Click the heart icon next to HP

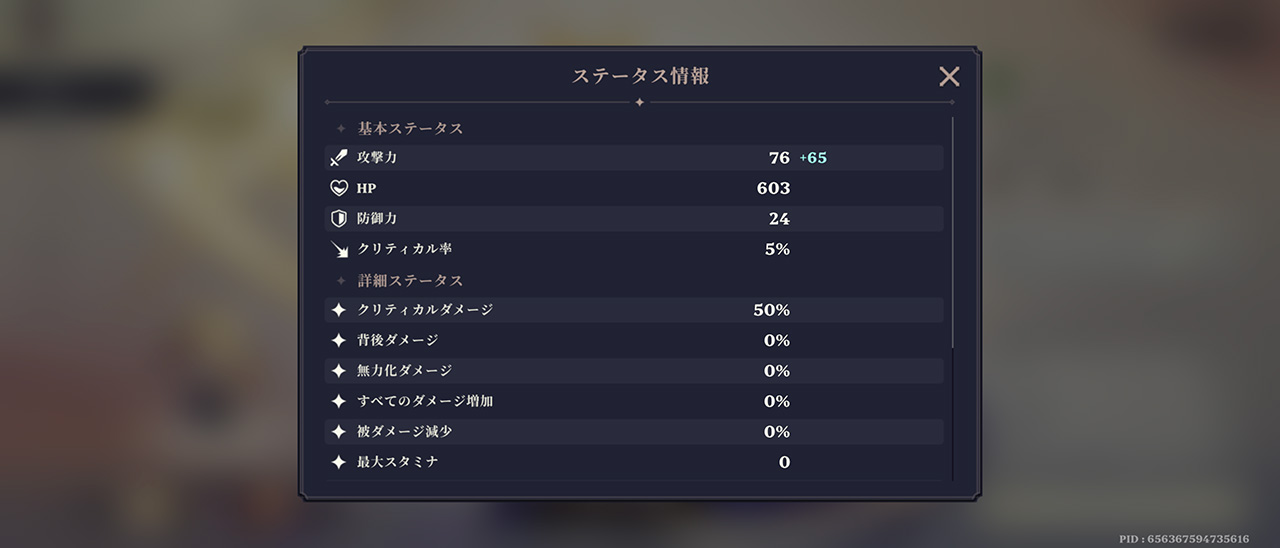[339, 188]
